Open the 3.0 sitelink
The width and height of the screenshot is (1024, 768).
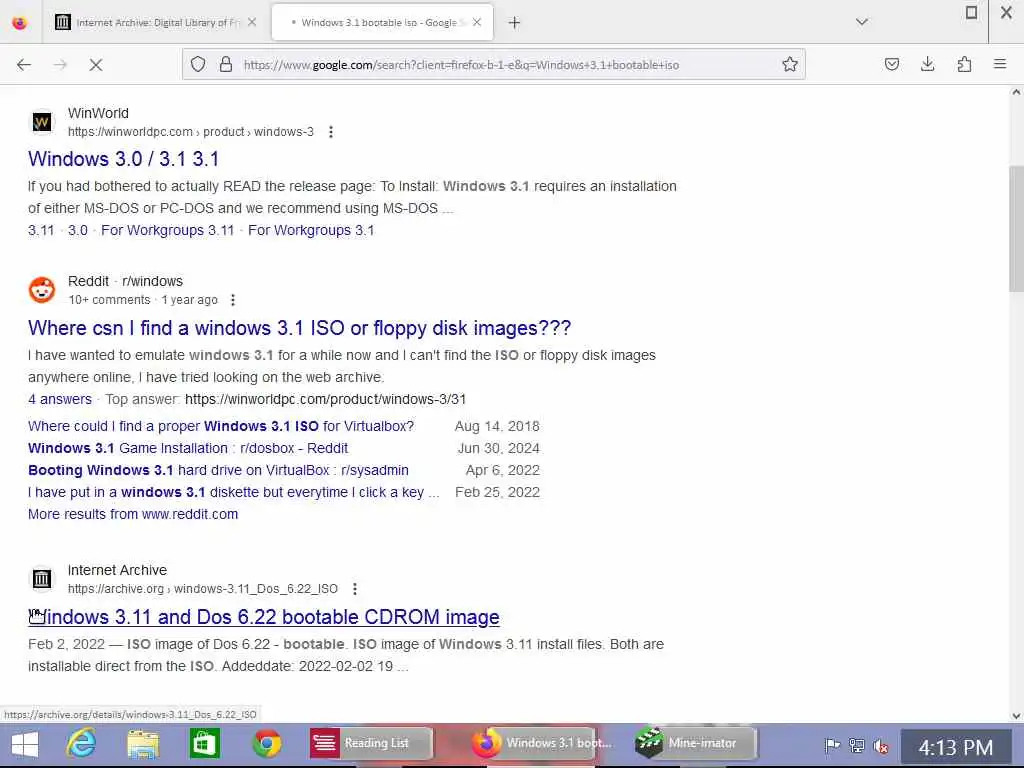(78, 230)
